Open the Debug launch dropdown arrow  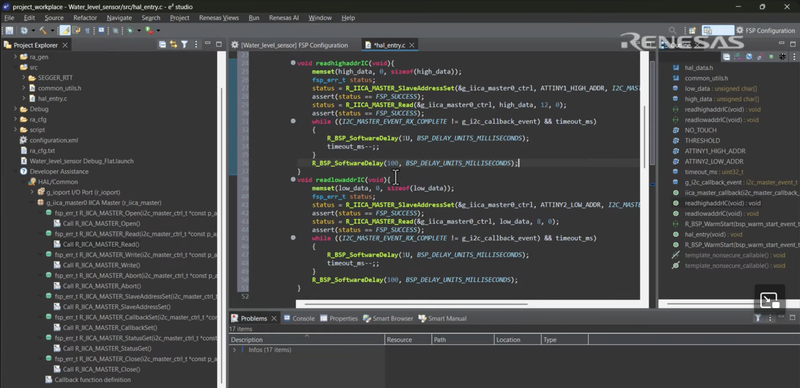[x=139, y=31]
